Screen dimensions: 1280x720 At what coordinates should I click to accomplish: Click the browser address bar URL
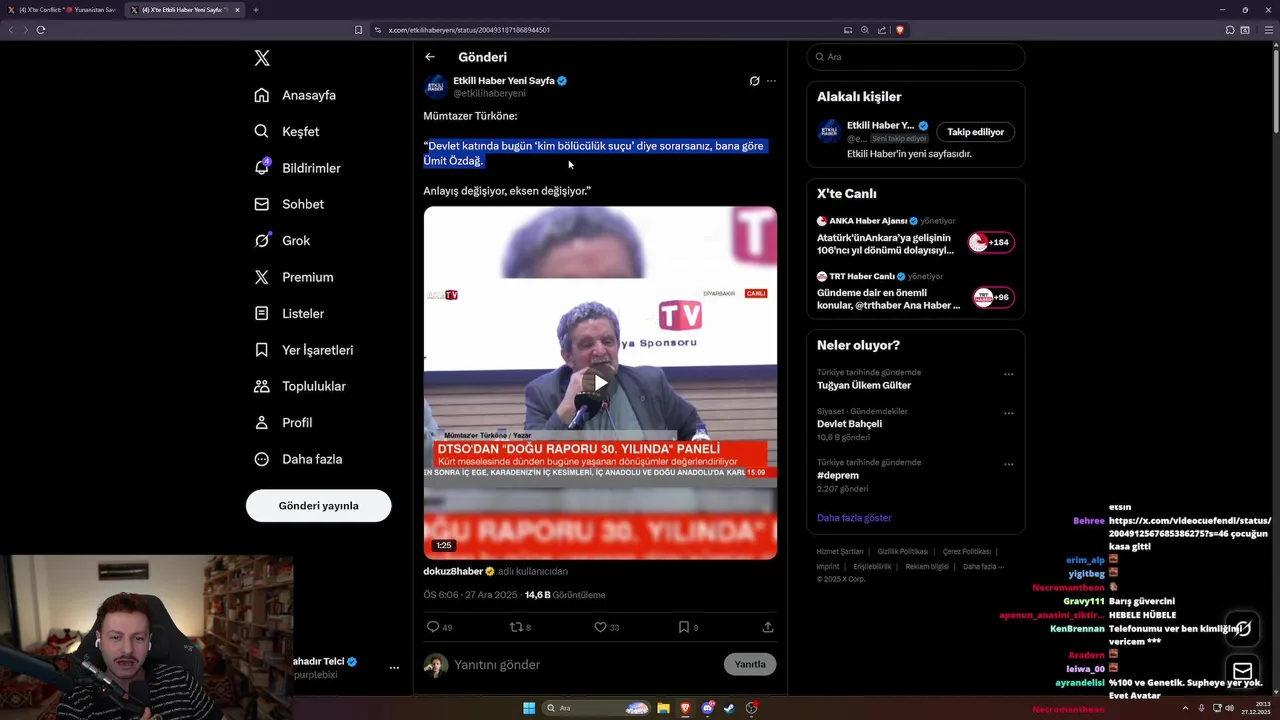[469, 30]
